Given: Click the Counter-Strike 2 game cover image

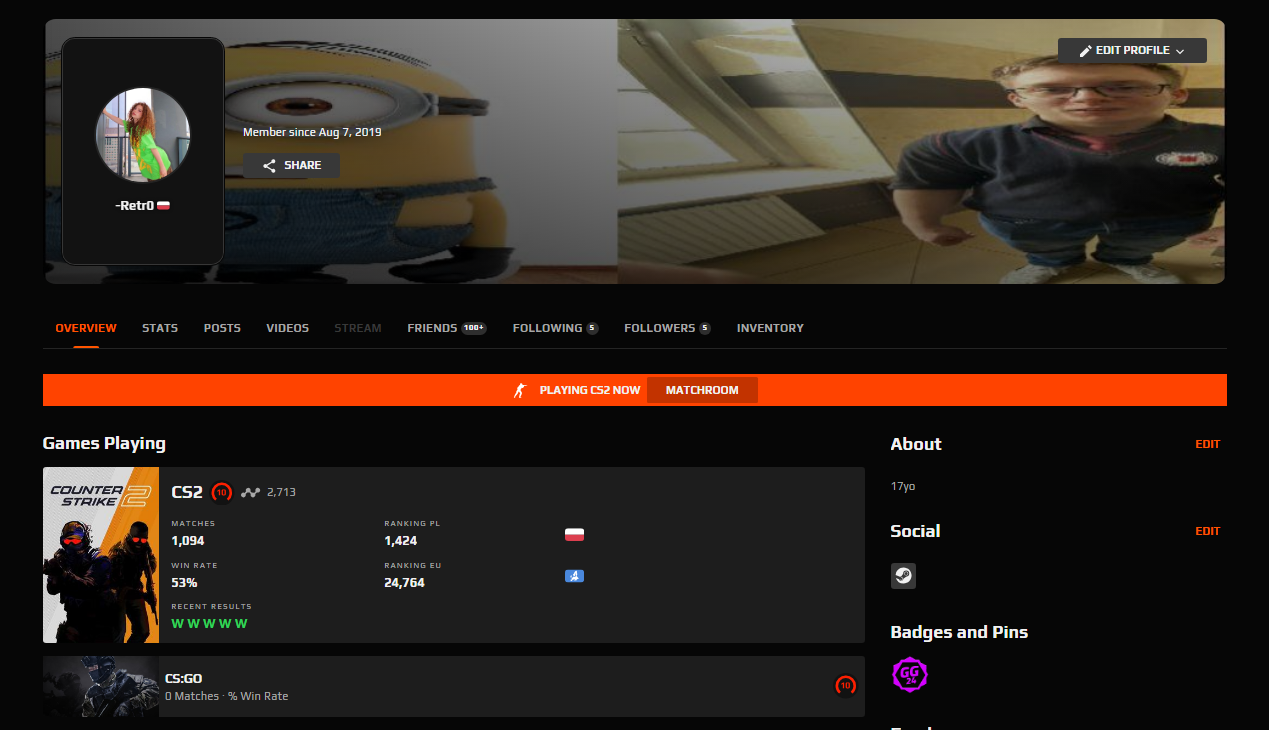Looking at the screenshot, I should (x=101, y=555).
